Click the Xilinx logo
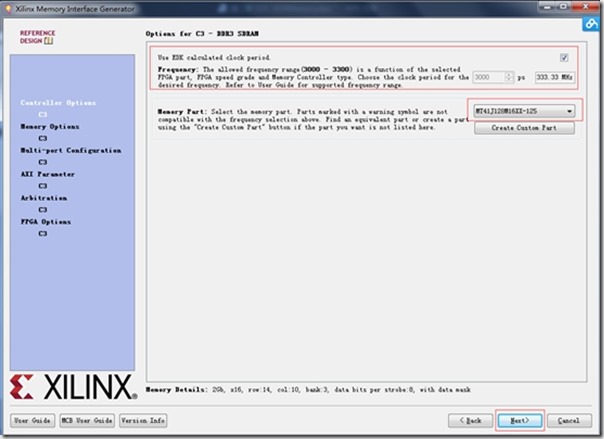 [x=73, y=387]
